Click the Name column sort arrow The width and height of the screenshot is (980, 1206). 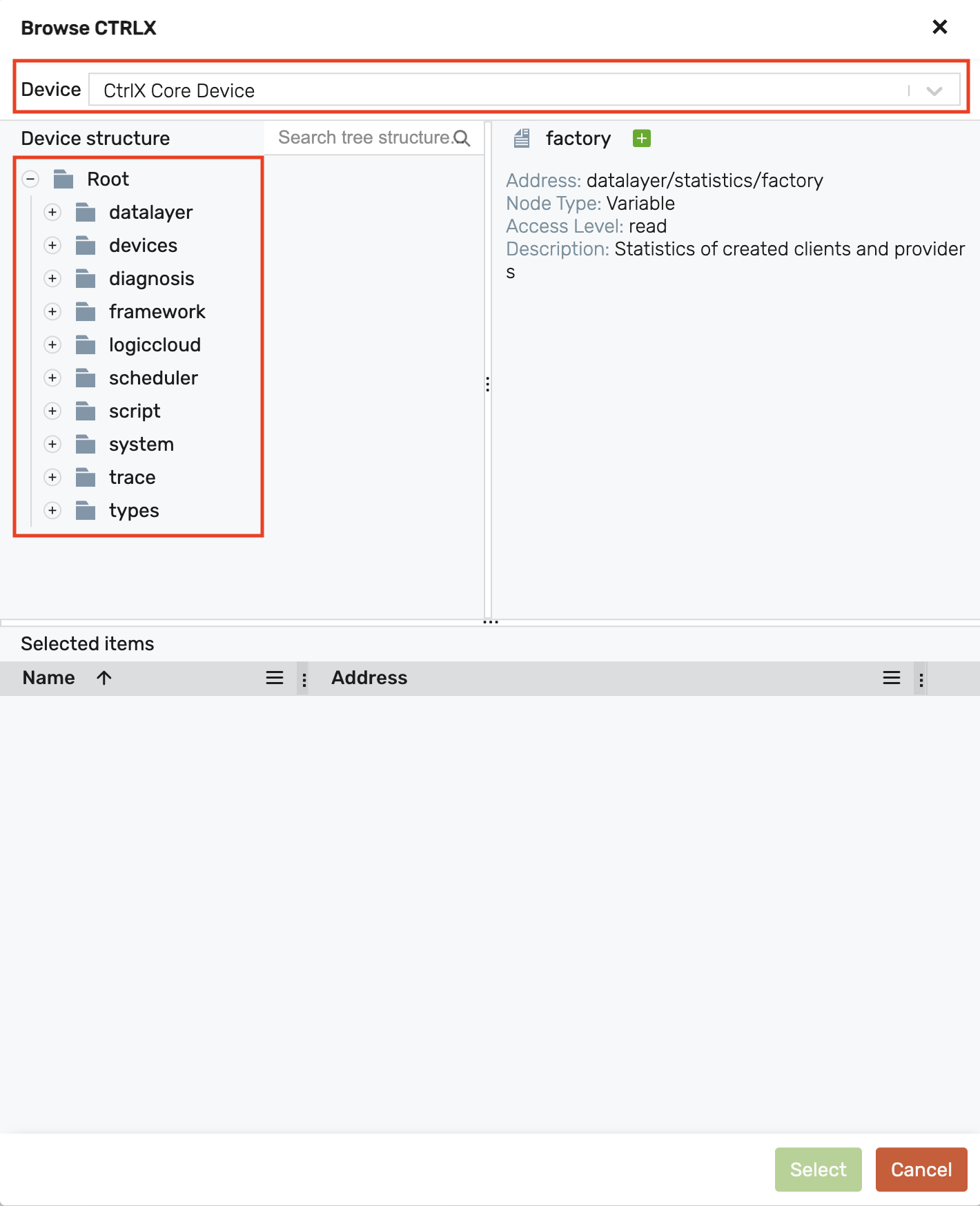(104, 678)
